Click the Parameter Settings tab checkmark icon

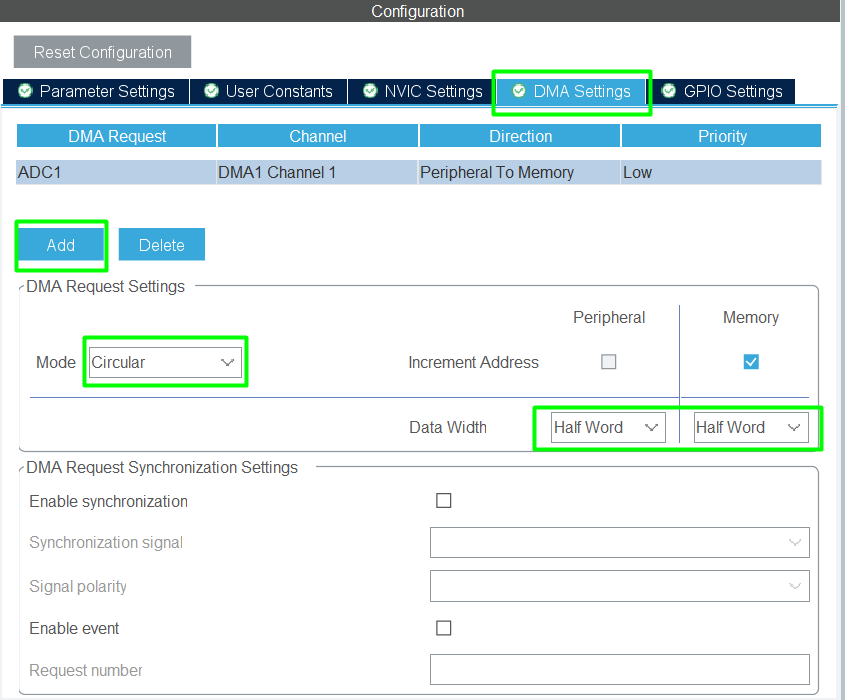(x=25, y=91)
